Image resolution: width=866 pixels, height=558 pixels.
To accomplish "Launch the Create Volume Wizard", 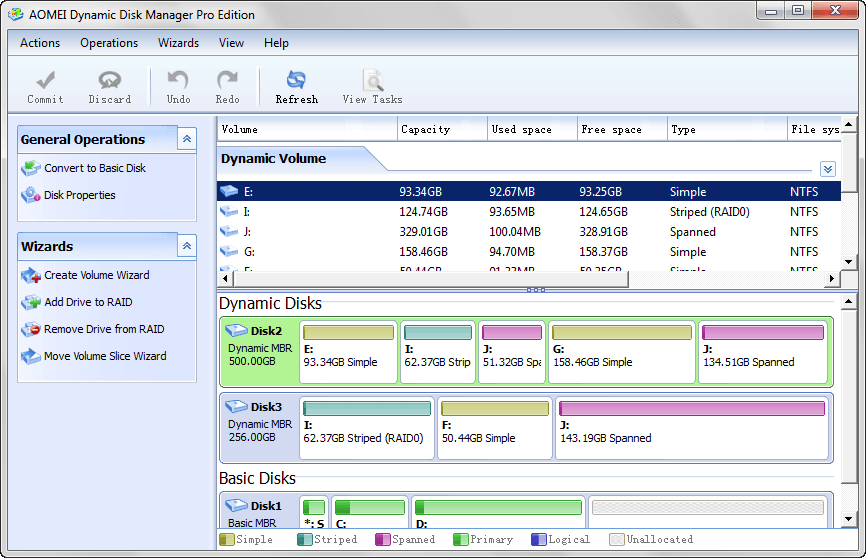I will [x=97, y=275].
